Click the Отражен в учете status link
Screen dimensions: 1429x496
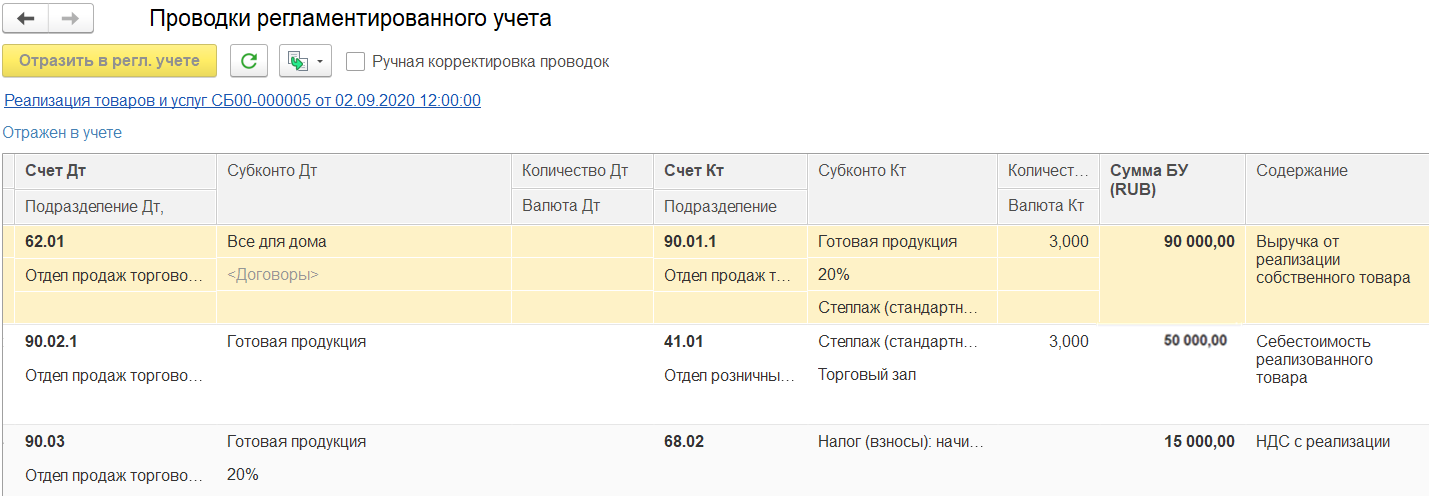62,132
